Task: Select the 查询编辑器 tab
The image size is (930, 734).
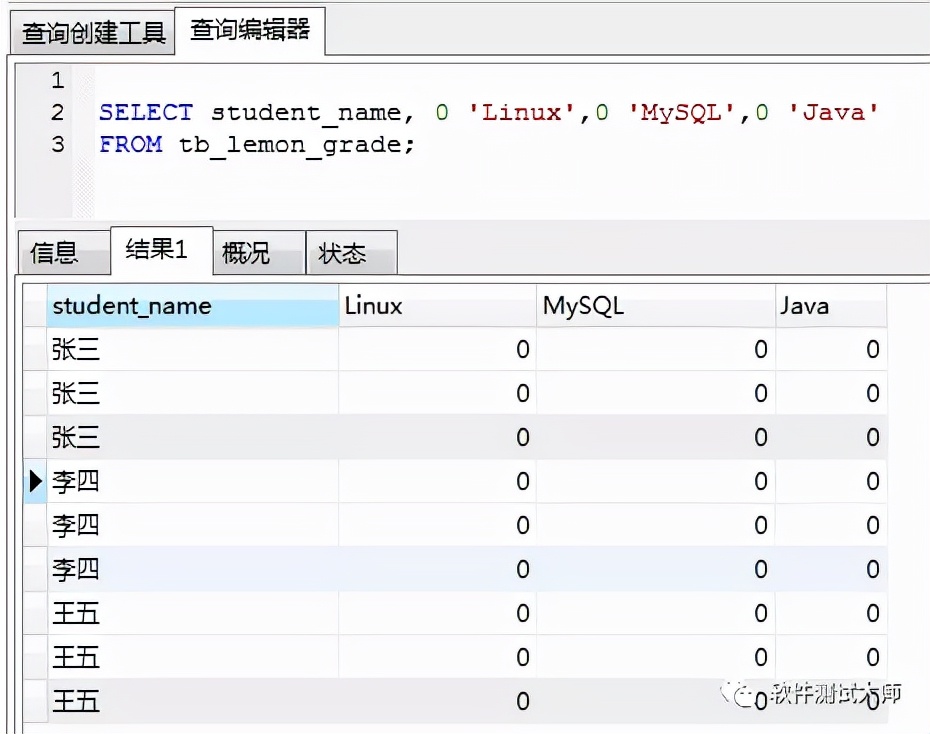Action: coord(250,30)
